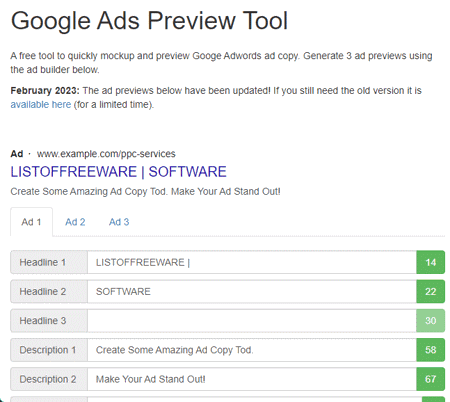Switch to the Ad 2 tab
Screen dimensions: 450x402
click(75, 222)
